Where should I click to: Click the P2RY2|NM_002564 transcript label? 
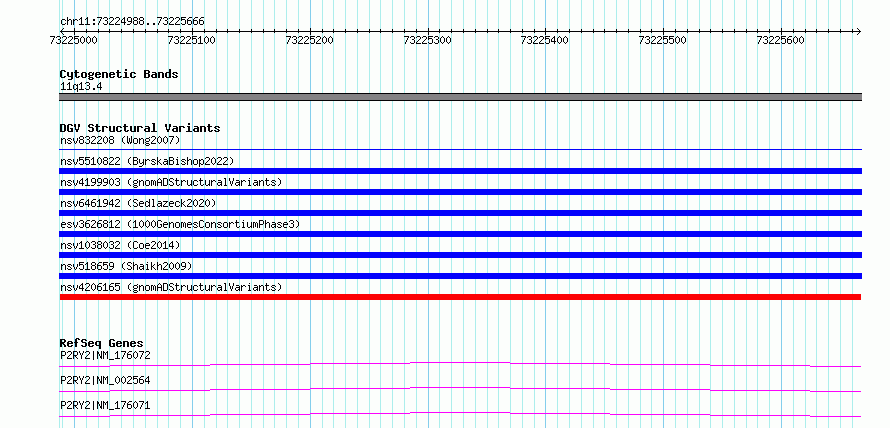tap(105, 381)
